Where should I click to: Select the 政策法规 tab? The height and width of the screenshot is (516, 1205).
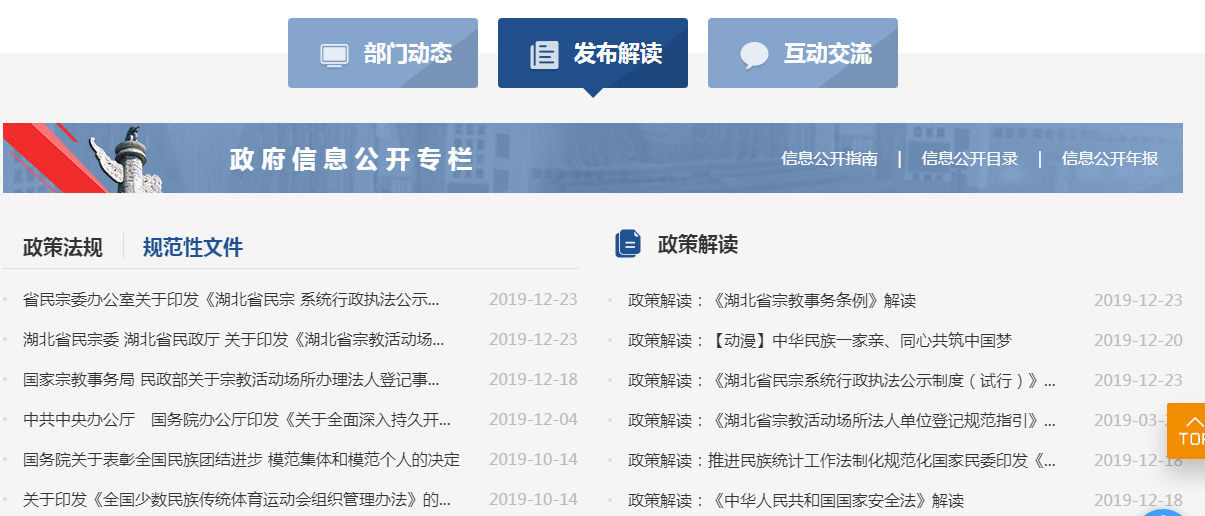click(x=63, y=247)
